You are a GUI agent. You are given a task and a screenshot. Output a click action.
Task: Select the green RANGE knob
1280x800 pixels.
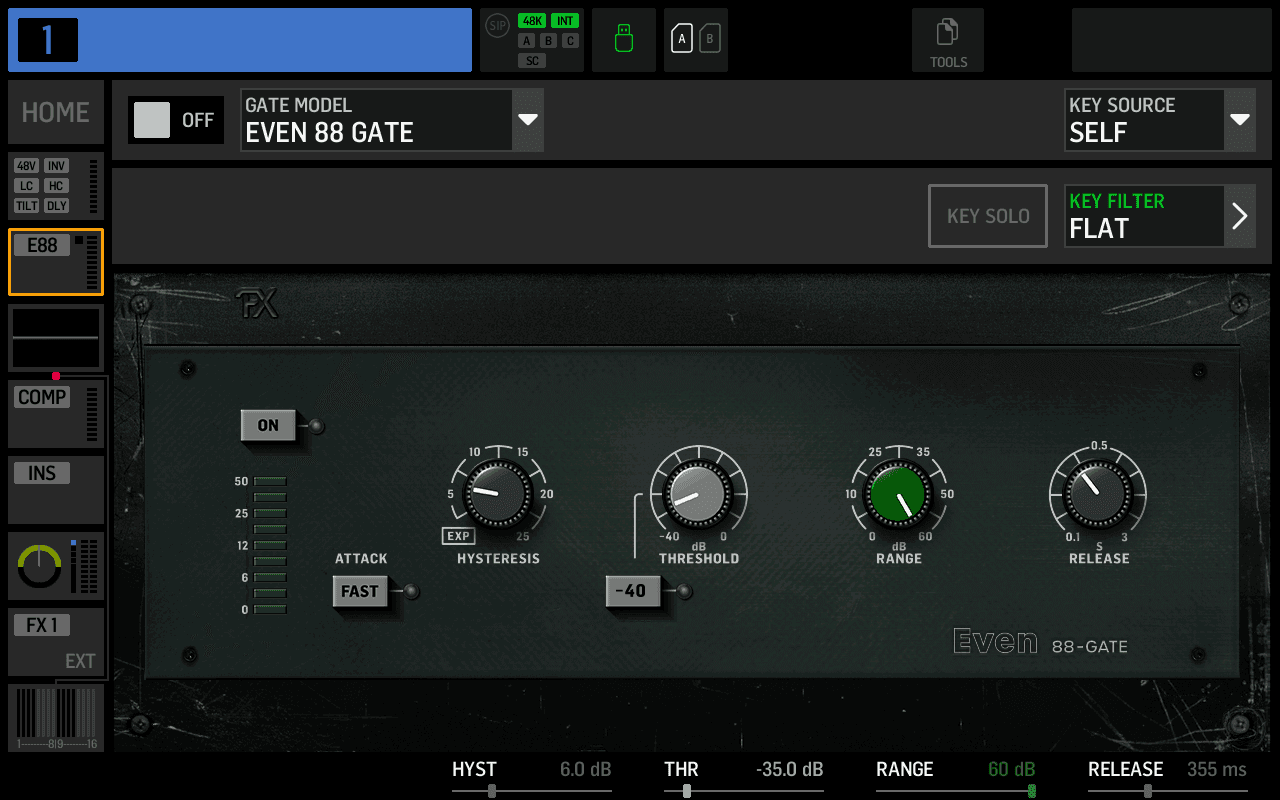tap(899, 494)
